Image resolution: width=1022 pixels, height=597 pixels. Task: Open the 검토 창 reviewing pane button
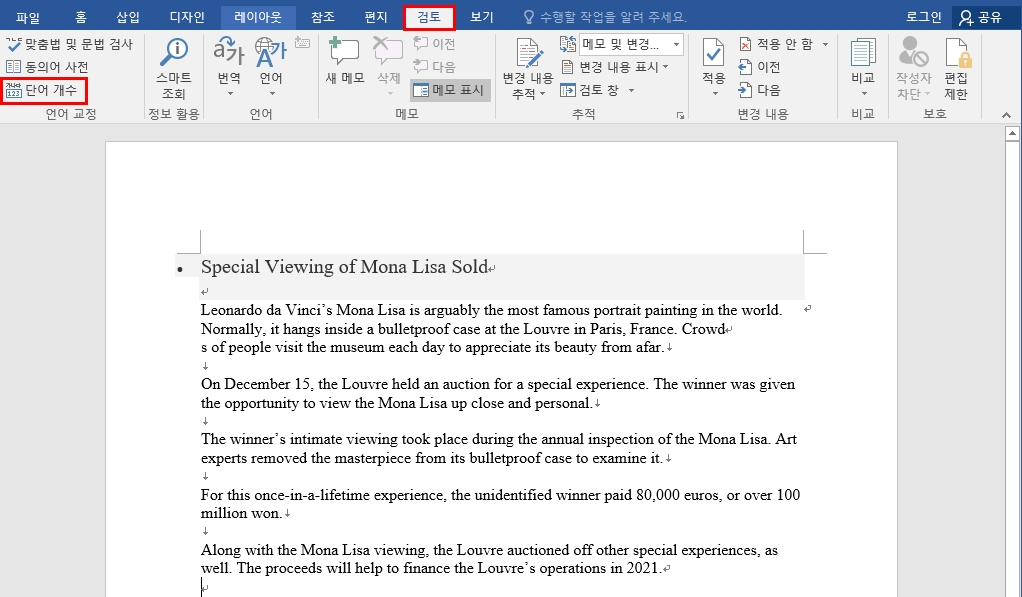(x=591, y=90)
